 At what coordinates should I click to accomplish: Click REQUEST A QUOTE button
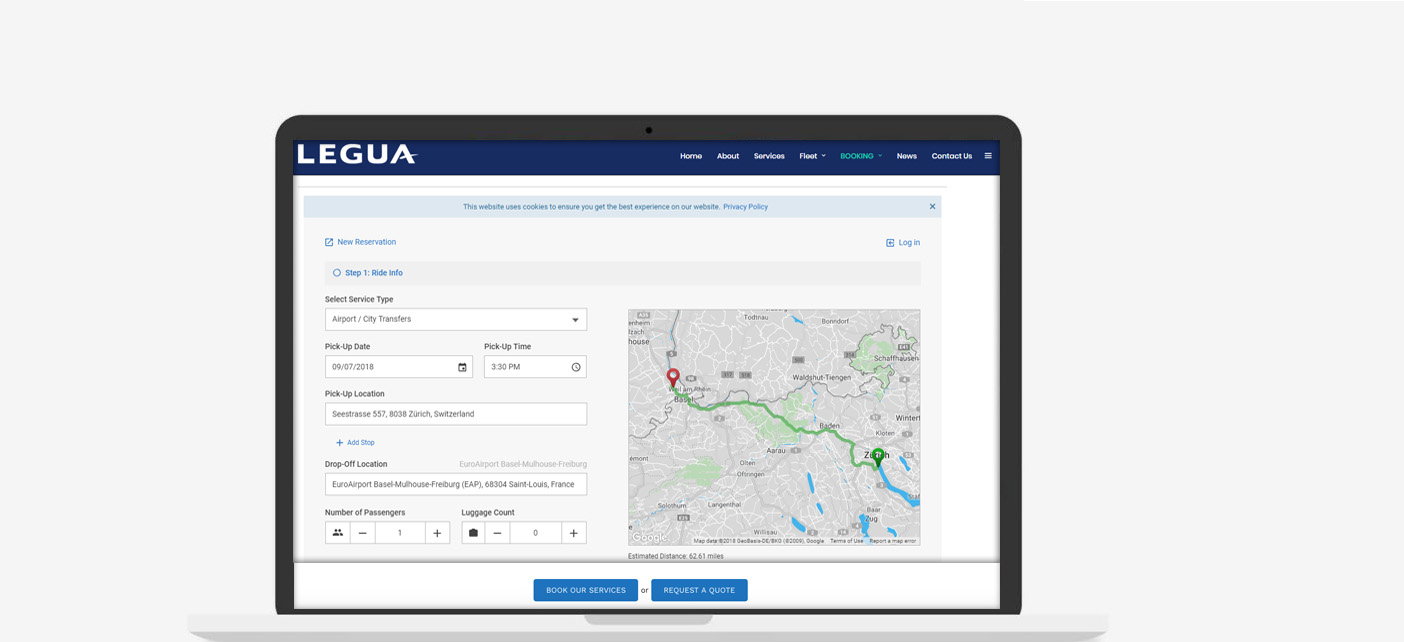click(699, 590)
